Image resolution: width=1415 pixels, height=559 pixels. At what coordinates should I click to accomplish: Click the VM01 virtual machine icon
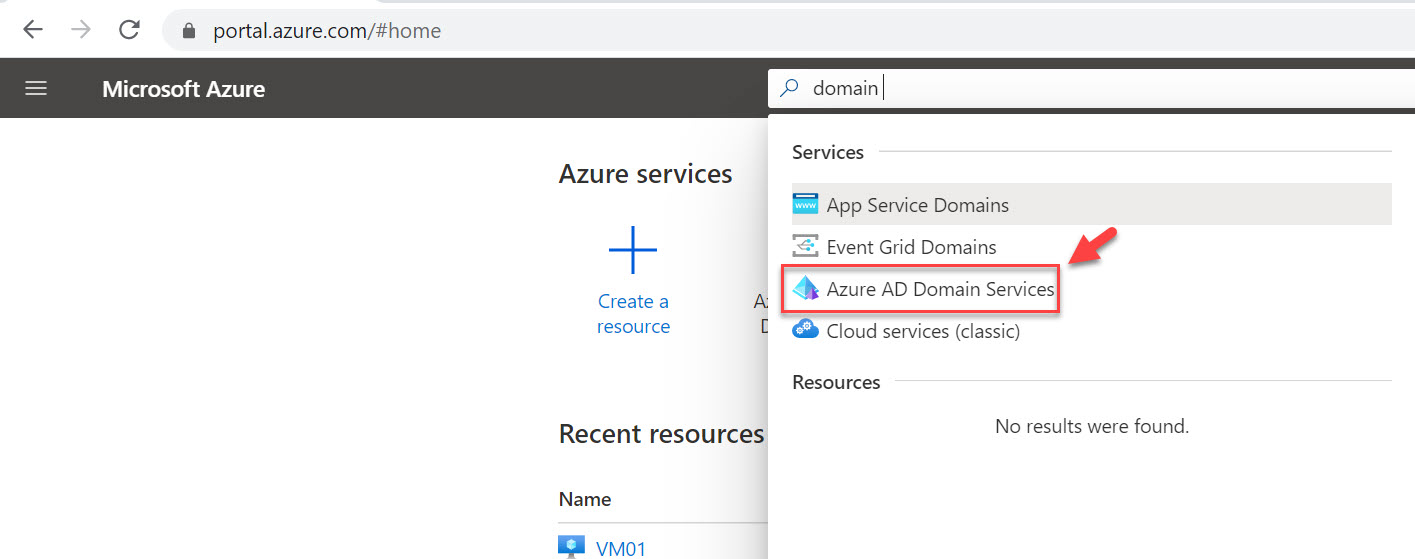(571, 547)
